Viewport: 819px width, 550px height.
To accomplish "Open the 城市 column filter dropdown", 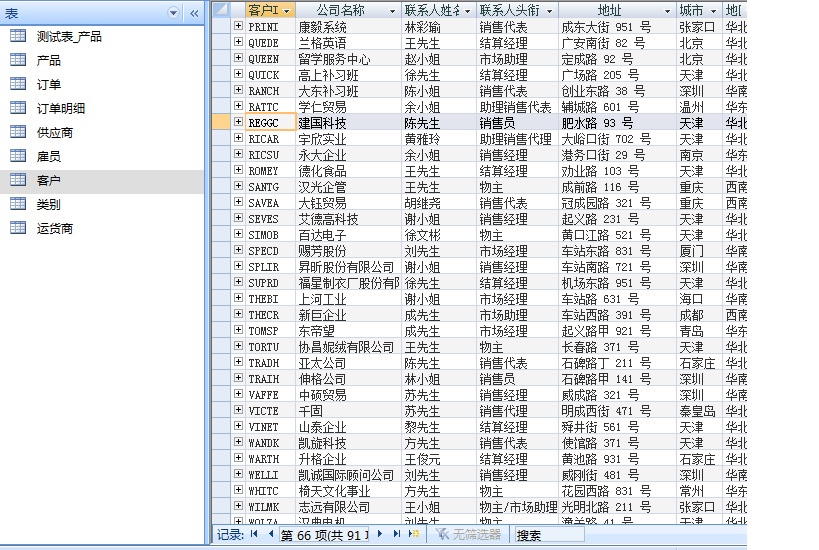I will pyautogui.click(x=713, y=10).
